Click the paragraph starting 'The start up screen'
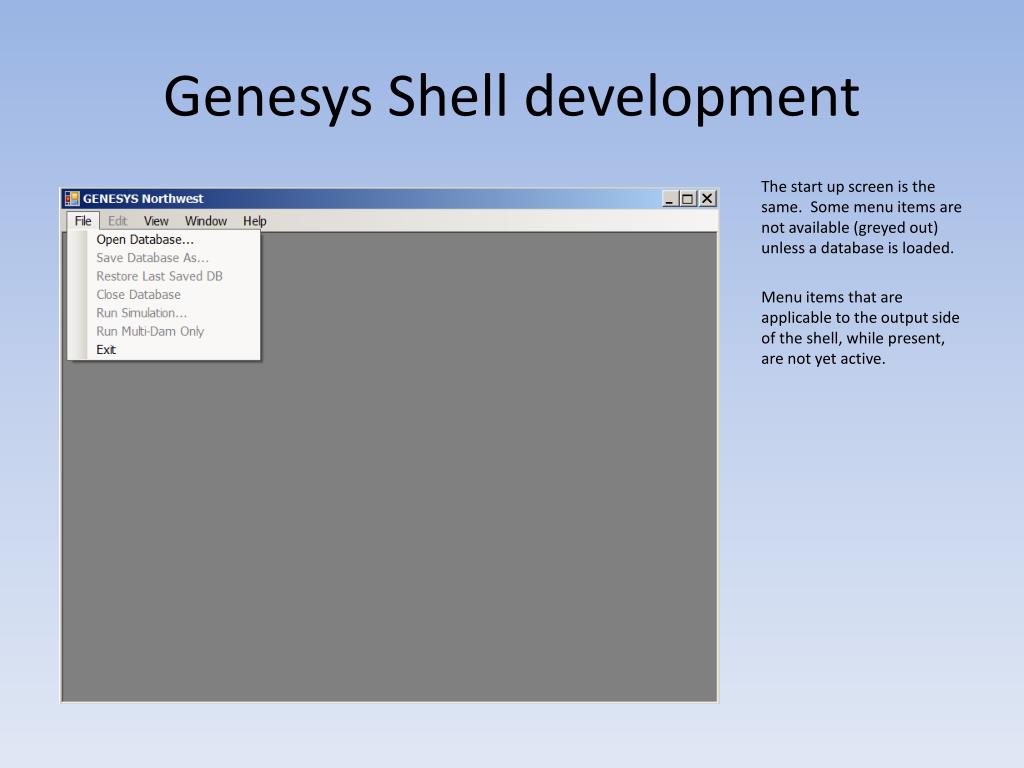The height and width of the screenshot is (768, 1024). 861,217
